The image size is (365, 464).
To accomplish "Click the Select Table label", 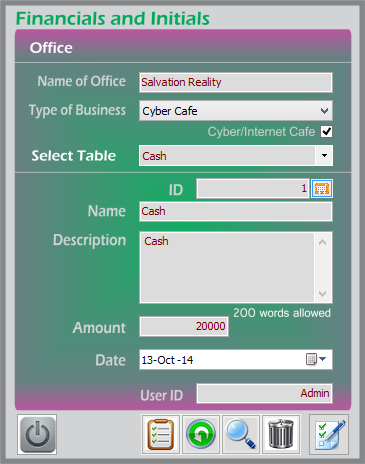I will [74, 156].
